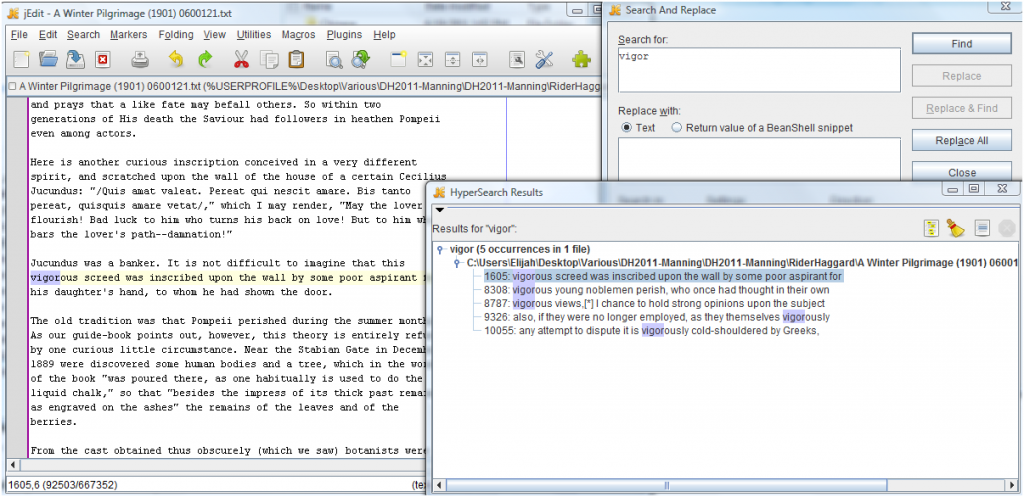This screenshot has width=1024, height=497.
Task: Open the File menu
Action: pos(19,35)
